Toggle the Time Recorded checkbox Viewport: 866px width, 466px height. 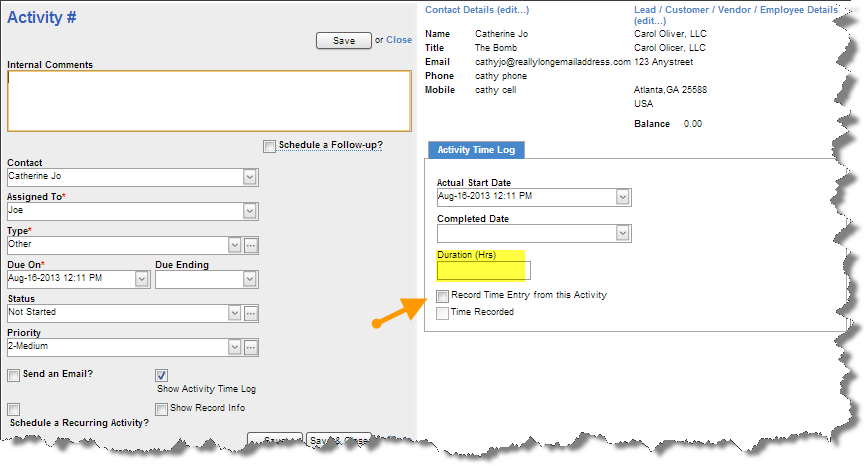(443, 313)
